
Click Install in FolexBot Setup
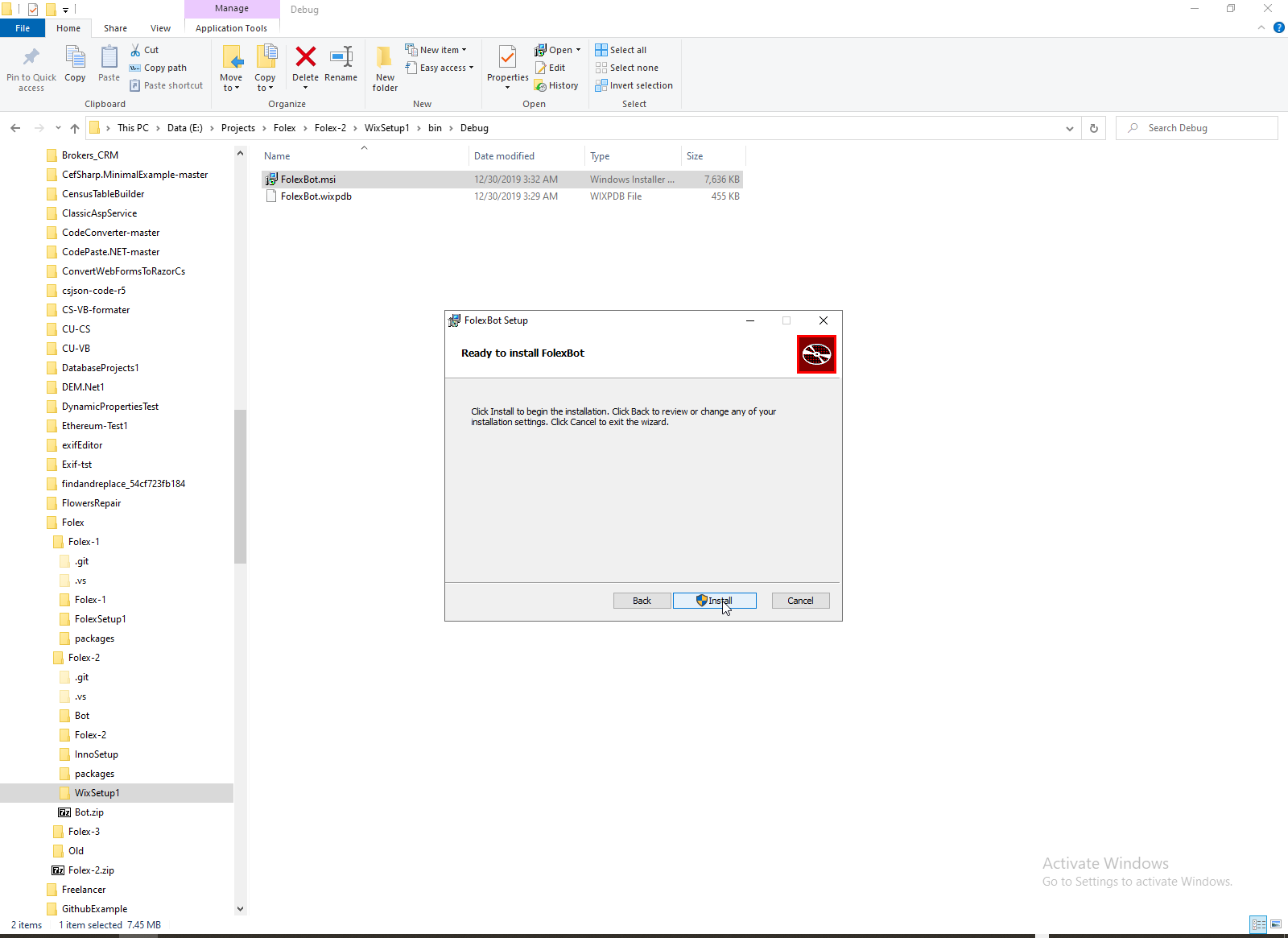(x=714, y=601)
